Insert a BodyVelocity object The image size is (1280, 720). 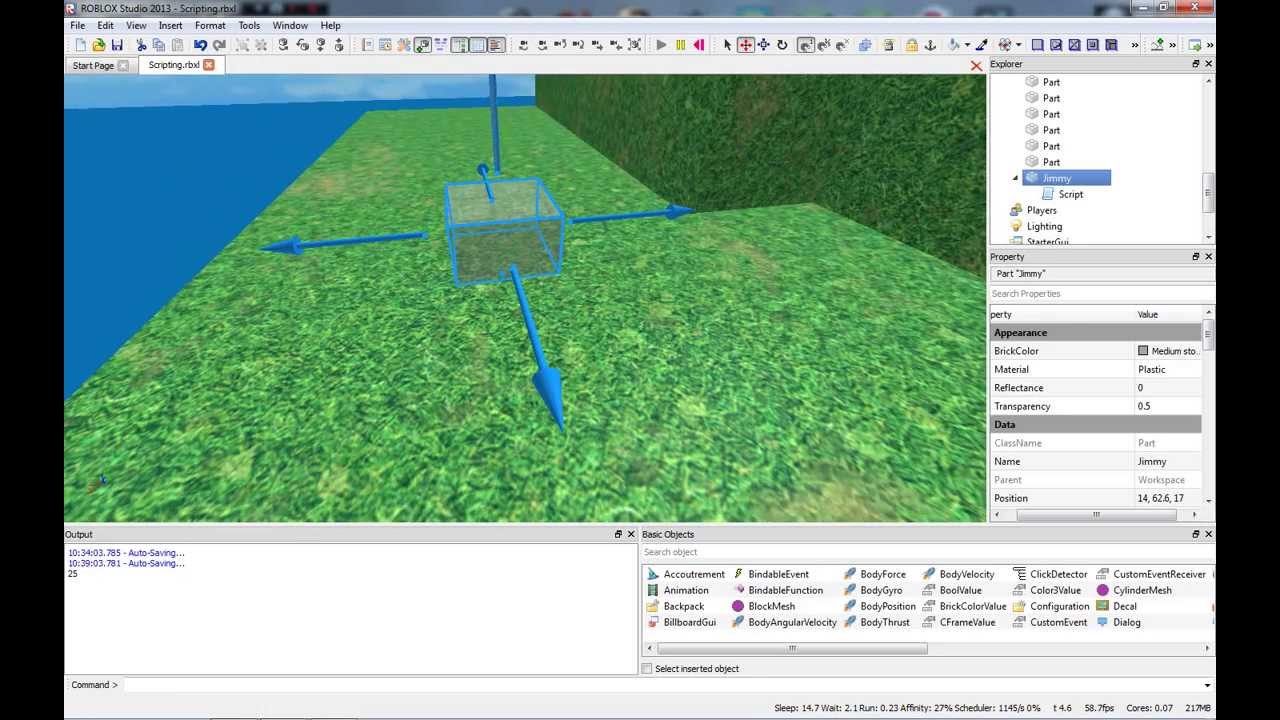point(958,574)
